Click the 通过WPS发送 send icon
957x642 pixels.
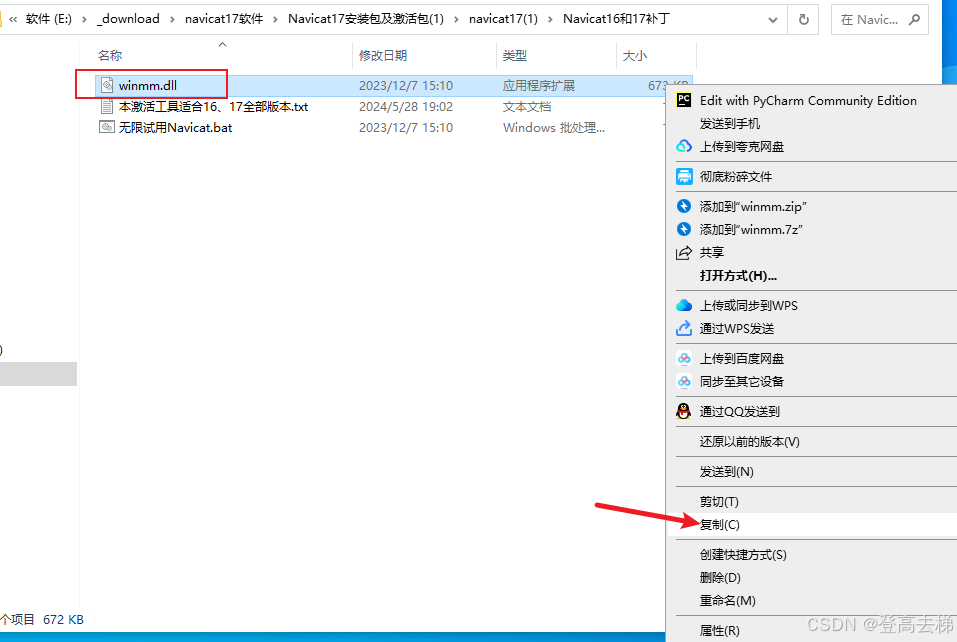tap(684, 328)
